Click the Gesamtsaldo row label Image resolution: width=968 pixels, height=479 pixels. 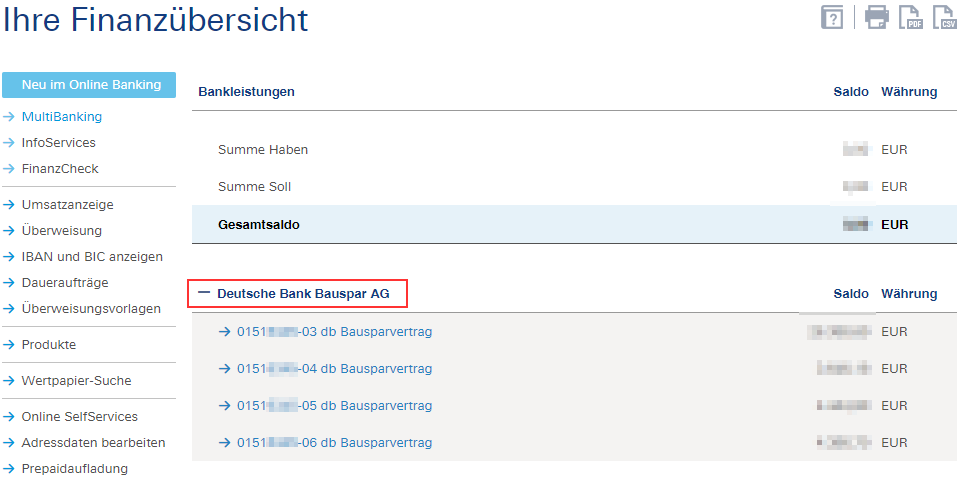tap(259, 225)
